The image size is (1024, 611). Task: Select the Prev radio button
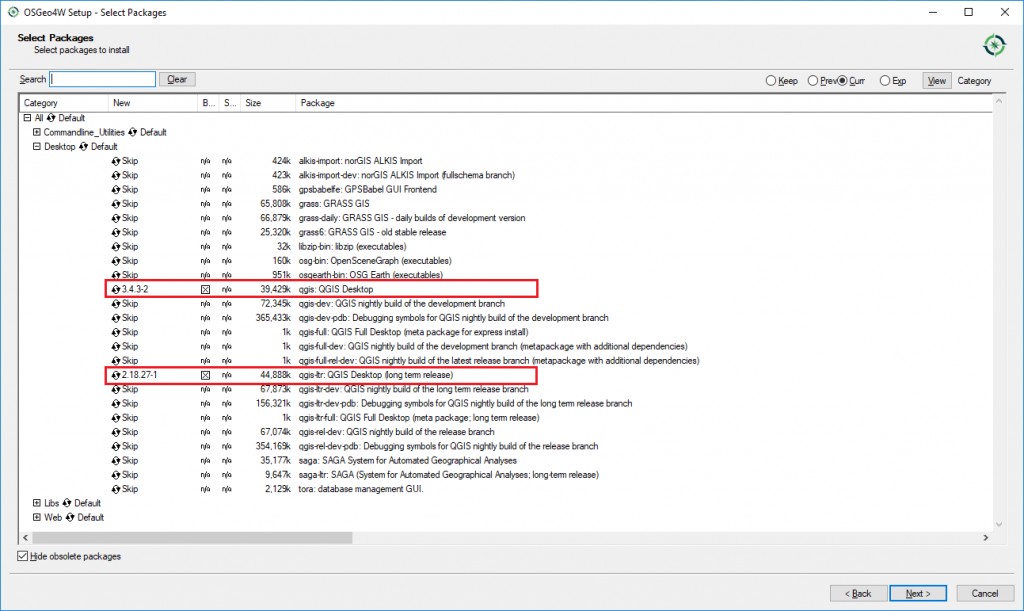[812, 81]
